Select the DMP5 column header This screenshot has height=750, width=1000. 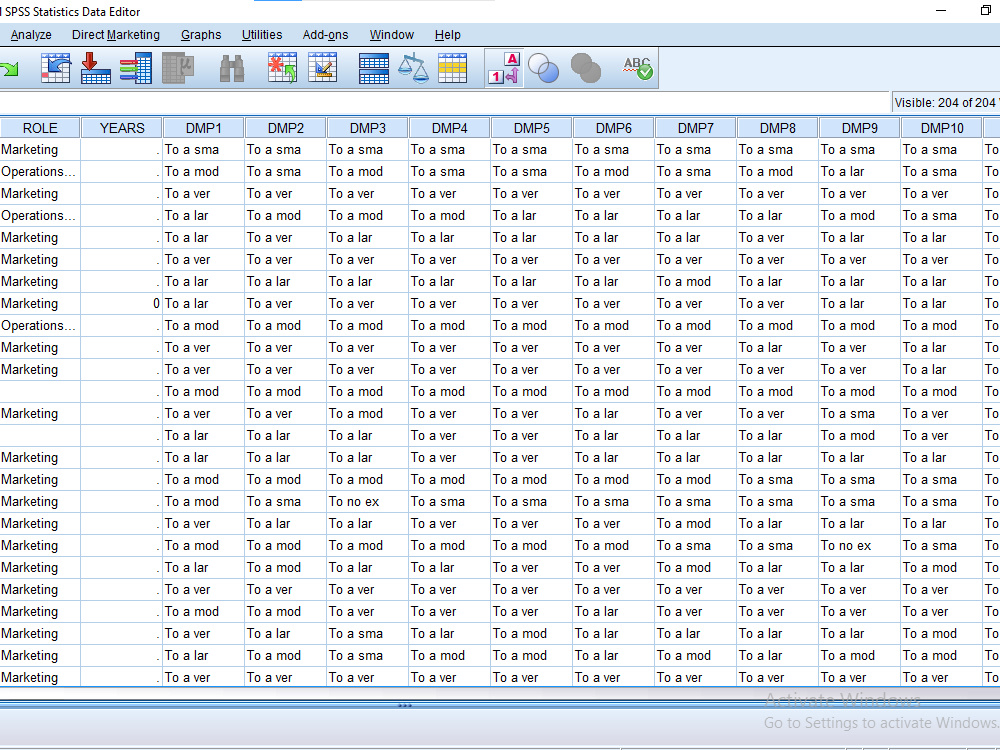point(530,127)
